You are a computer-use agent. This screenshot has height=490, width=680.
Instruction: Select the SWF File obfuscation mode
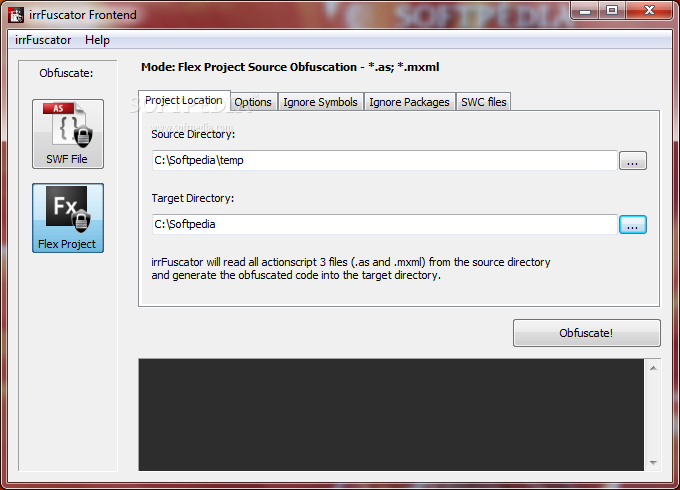tap(68, 134)
